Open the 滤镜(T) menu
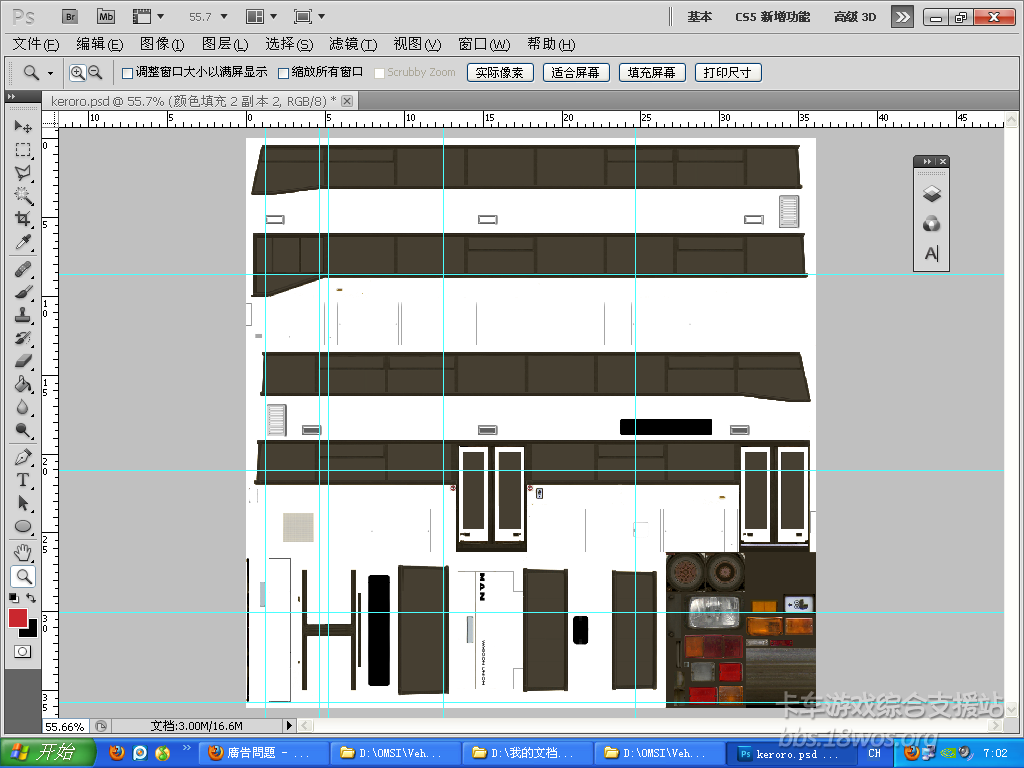This screenshot has width=1024, height=768. tap(353, 44)
